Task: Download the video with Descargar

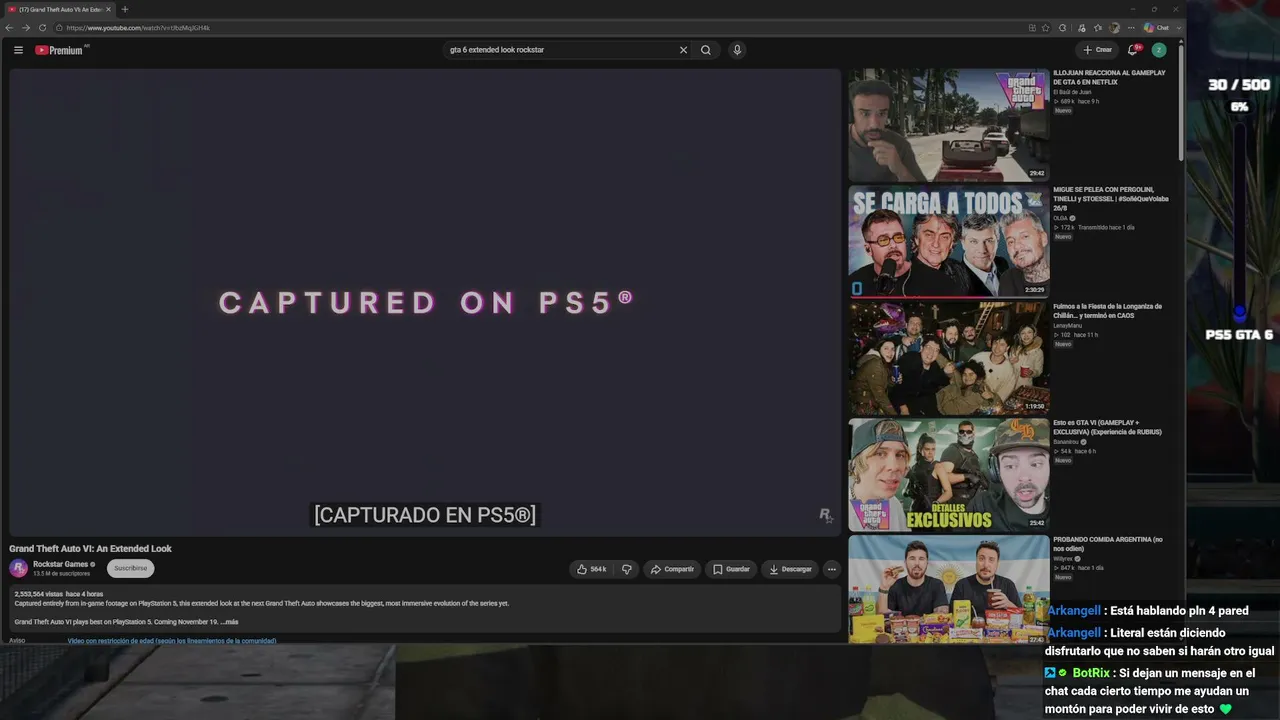Action: click(790, 569)
